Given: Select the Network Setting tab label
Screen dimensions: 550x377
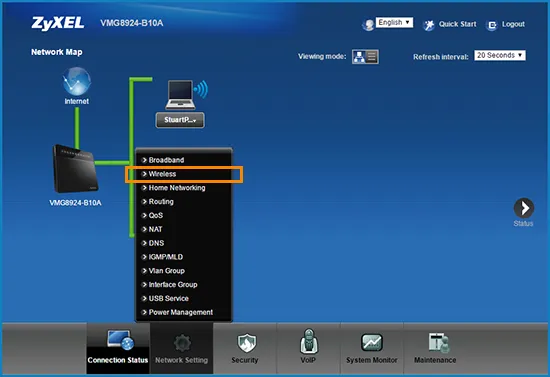Looking at the screenshot, I should [x=181, y=360].
